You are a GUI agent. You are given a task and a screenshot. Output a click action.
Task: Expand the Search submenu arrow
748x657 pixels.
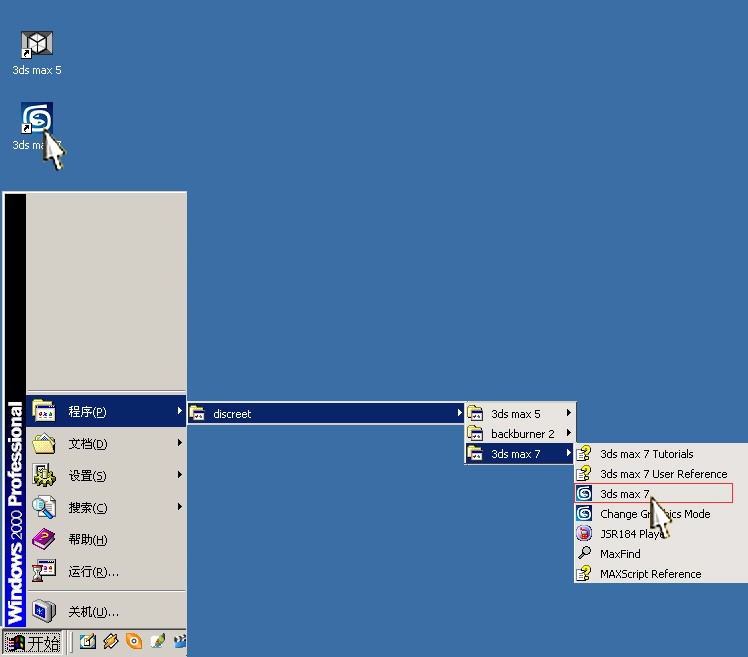(179, 506)
